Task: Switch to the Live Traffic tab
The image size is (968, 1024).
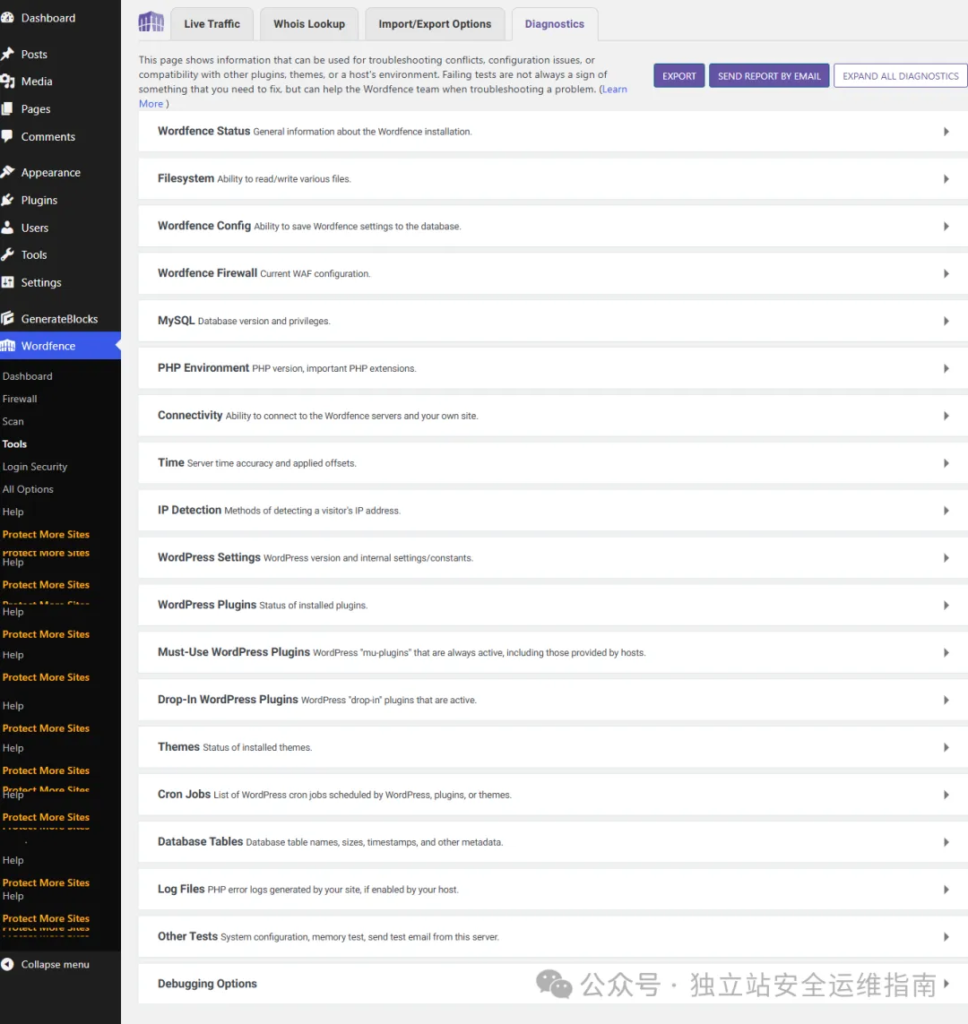Action: [212, 24]
